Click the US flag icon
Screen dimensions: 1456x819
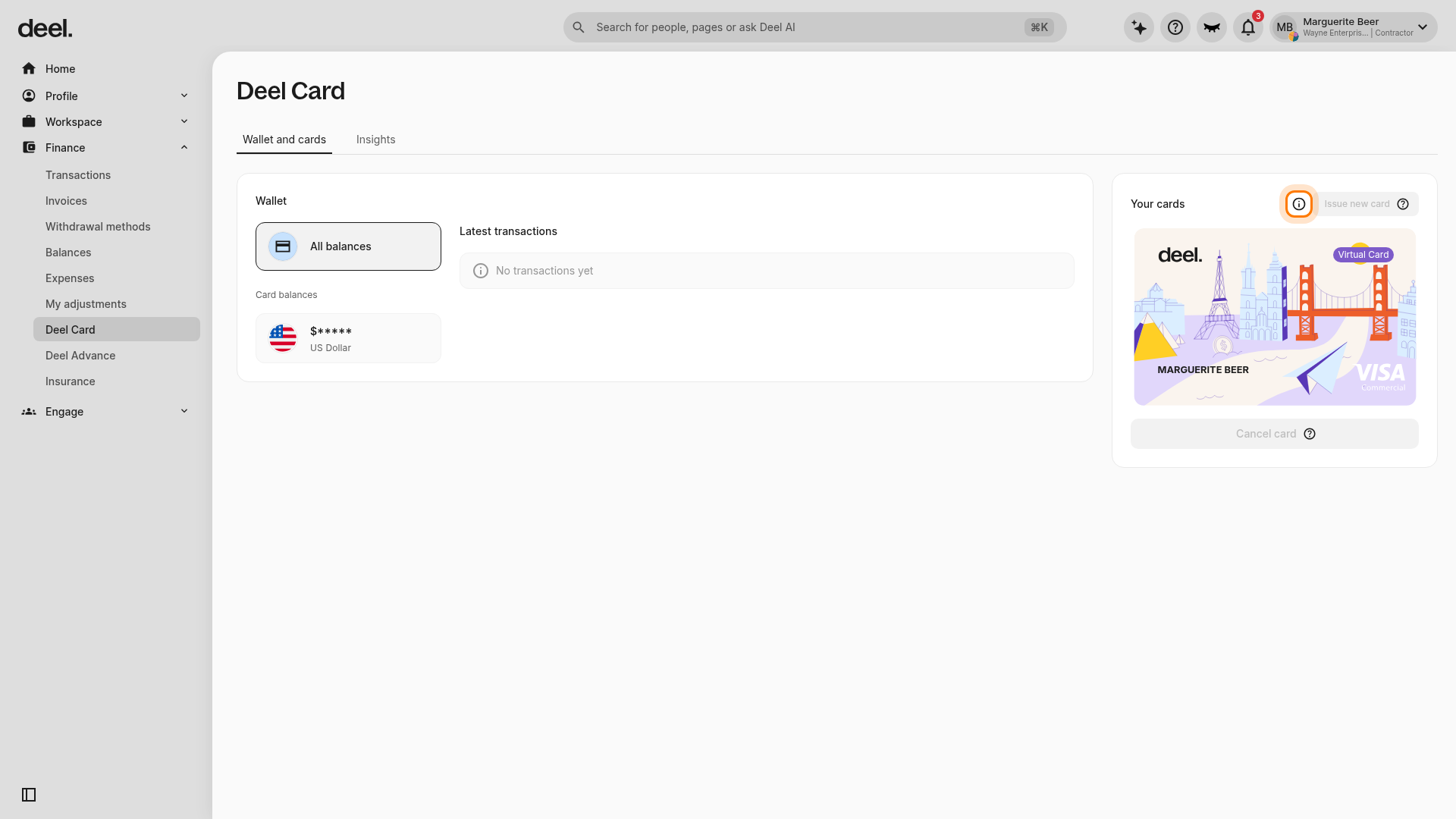click(283, 338)
